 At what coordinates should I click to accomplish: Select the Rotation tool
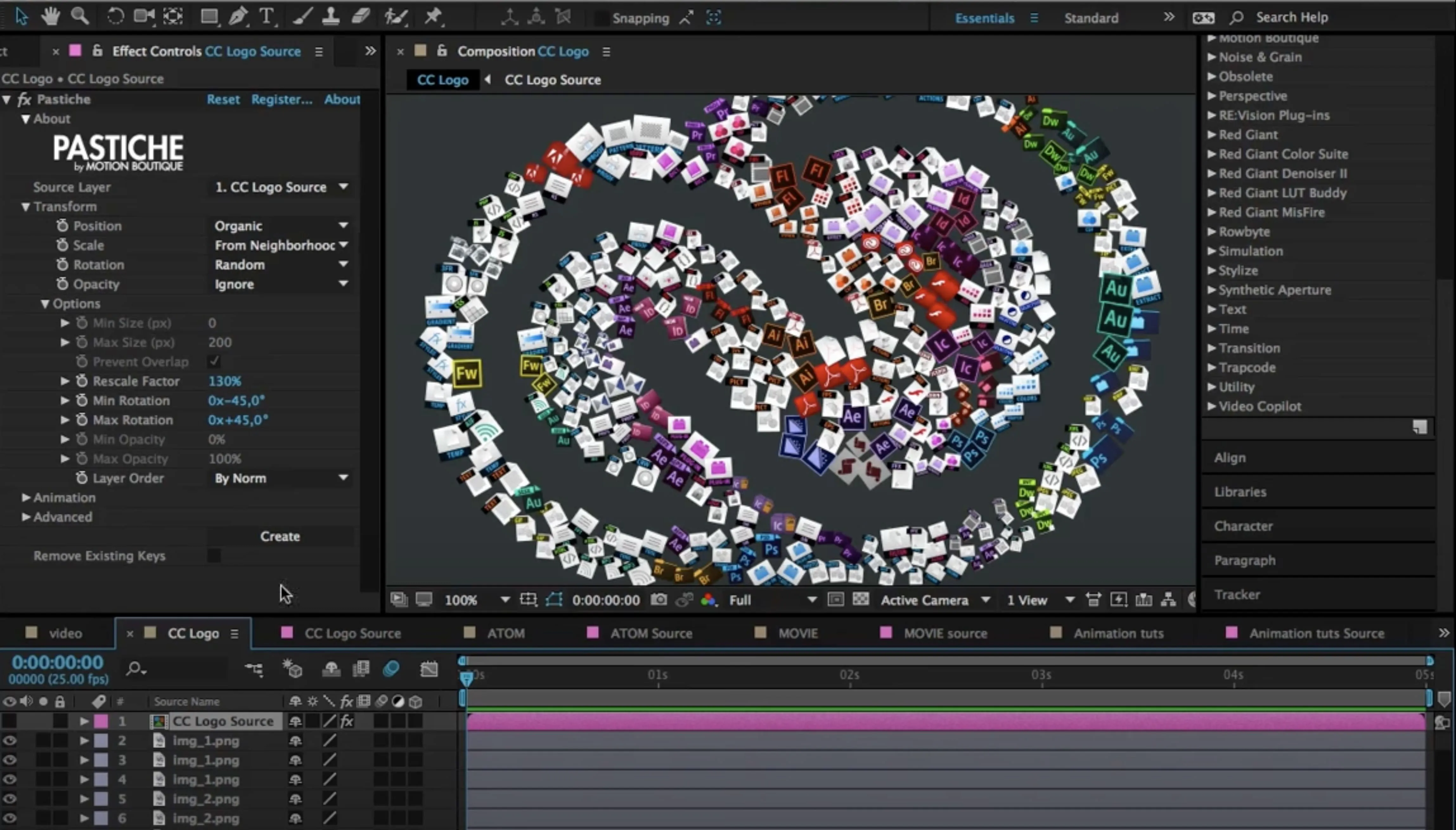115,16
